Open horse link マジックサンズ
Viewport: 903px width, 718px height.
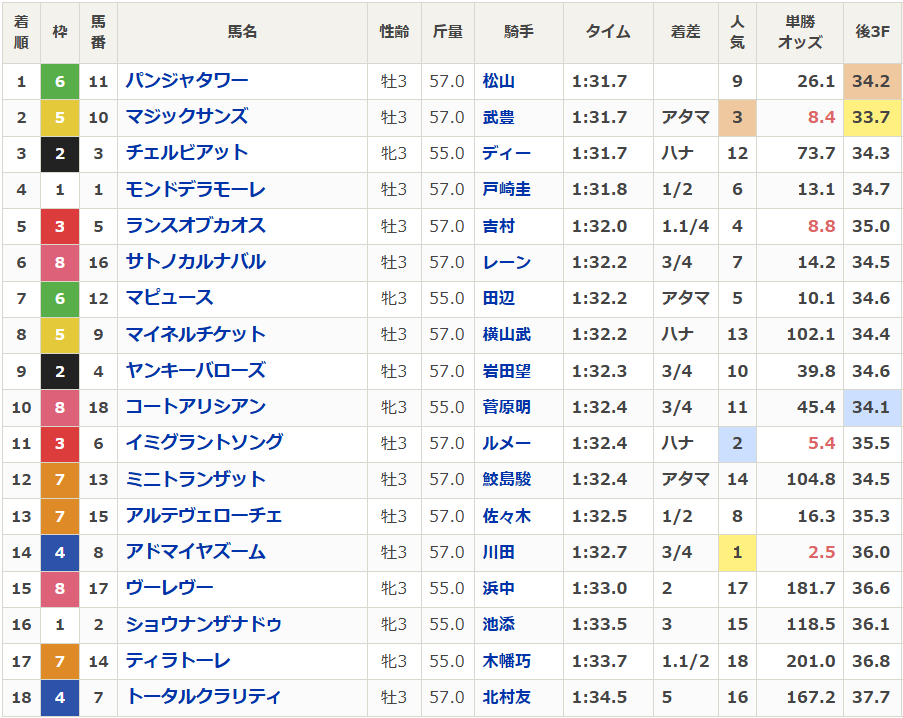187,117
